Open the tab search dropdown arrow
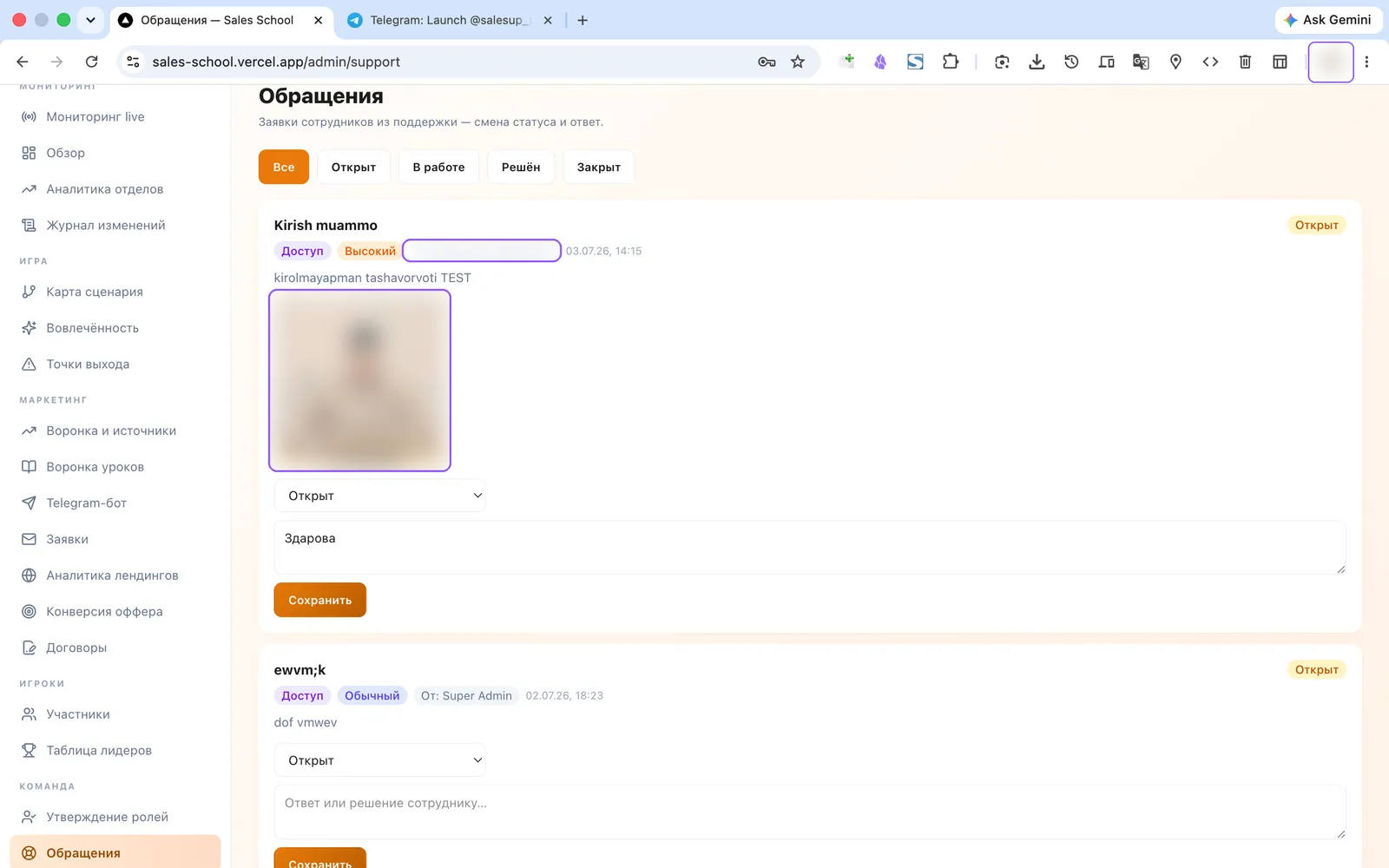 click(90, 20)
